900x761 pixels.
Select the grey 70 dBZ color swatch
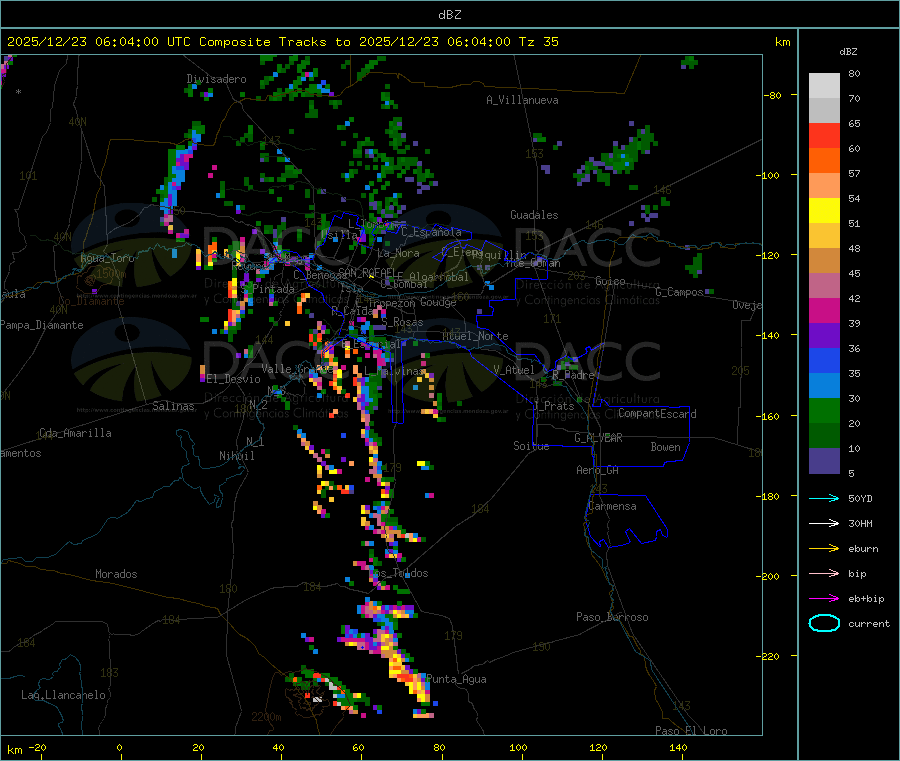click(x=824, y=111)
